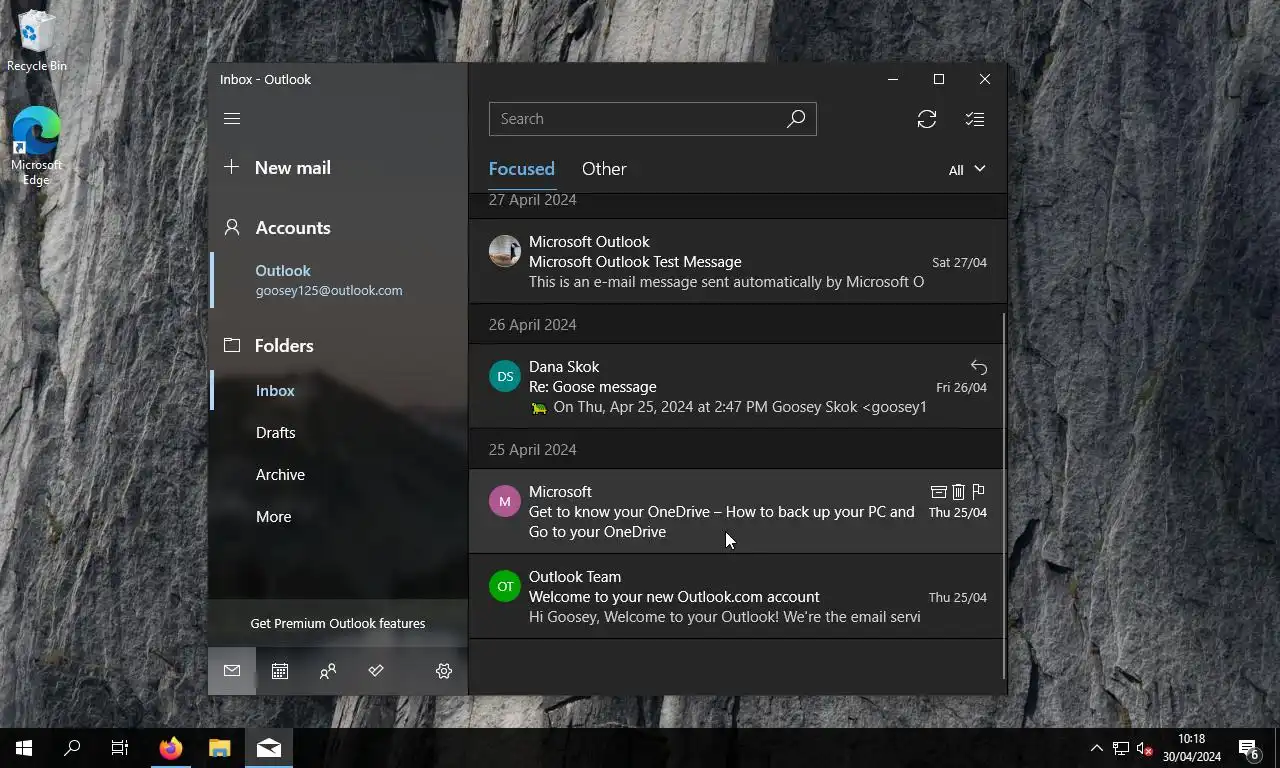Click the Accounts person icon
Screen dimensions: 1280x768
[232, 227]
